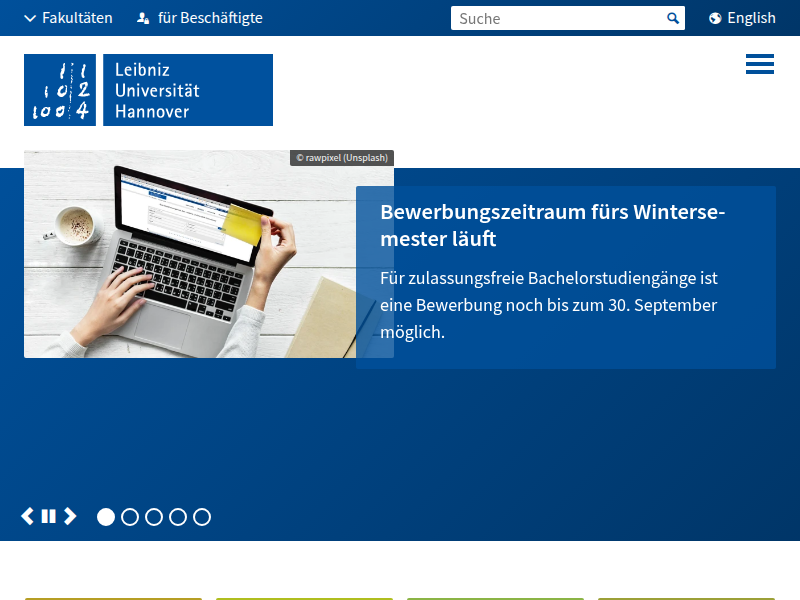Switch language to English
Screen dimensions: 800x600
743,18
